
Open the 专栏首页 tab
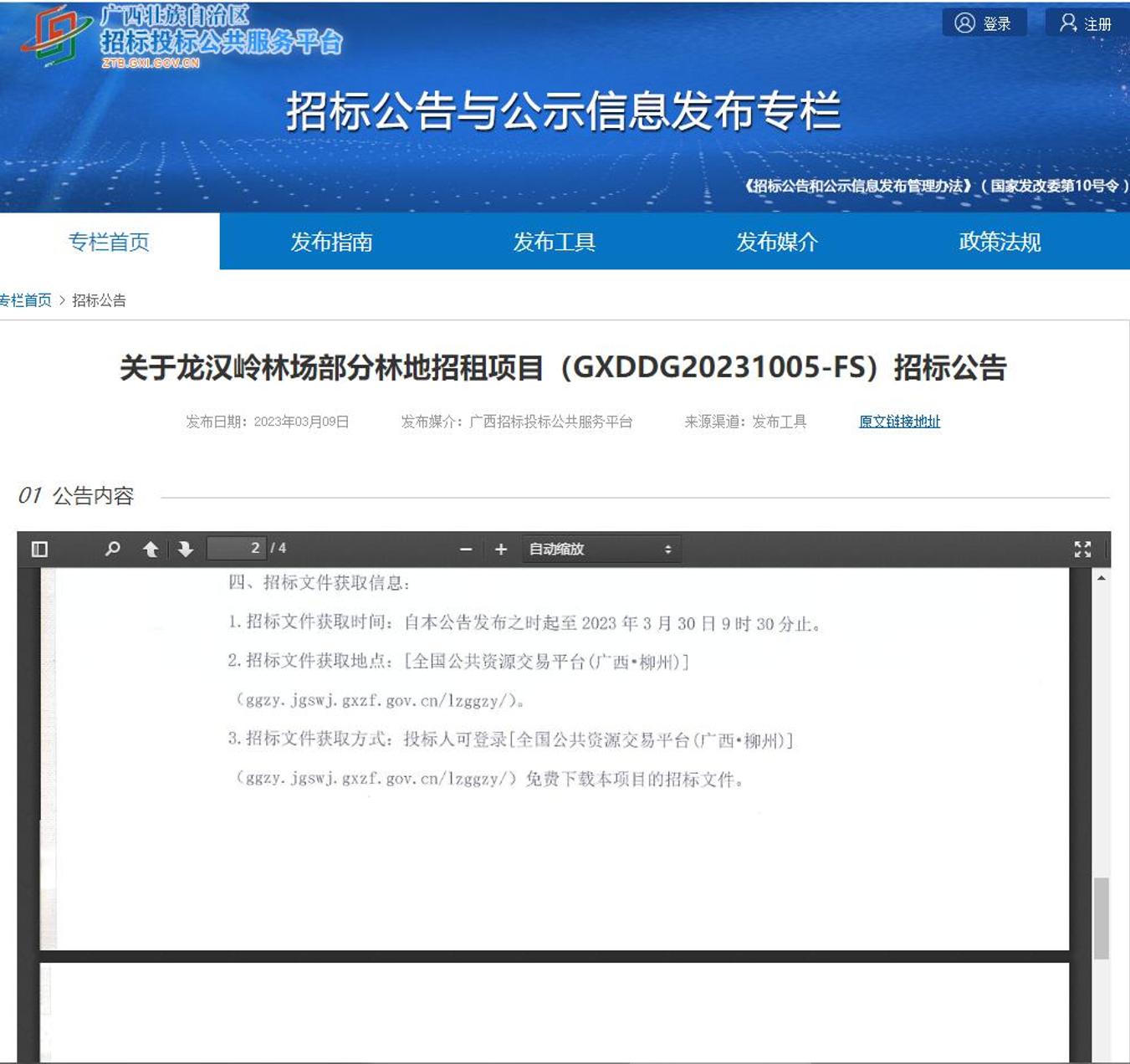[109, 242]
